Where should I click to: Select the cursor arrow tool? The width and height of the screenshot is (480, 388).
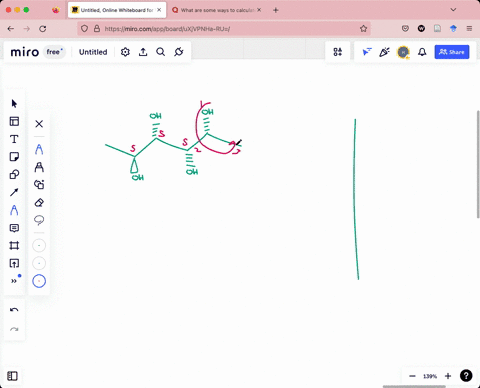click(14, 104)
